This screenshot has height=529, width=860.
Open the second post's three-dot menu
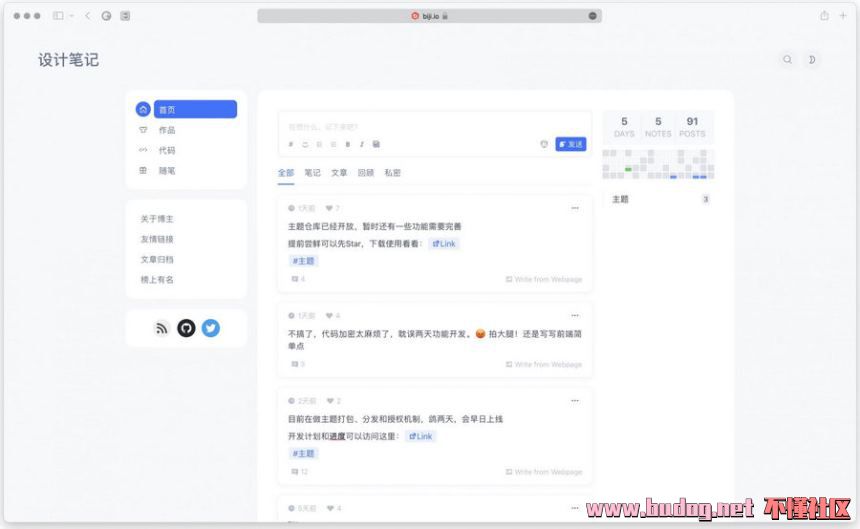[574, 315]
